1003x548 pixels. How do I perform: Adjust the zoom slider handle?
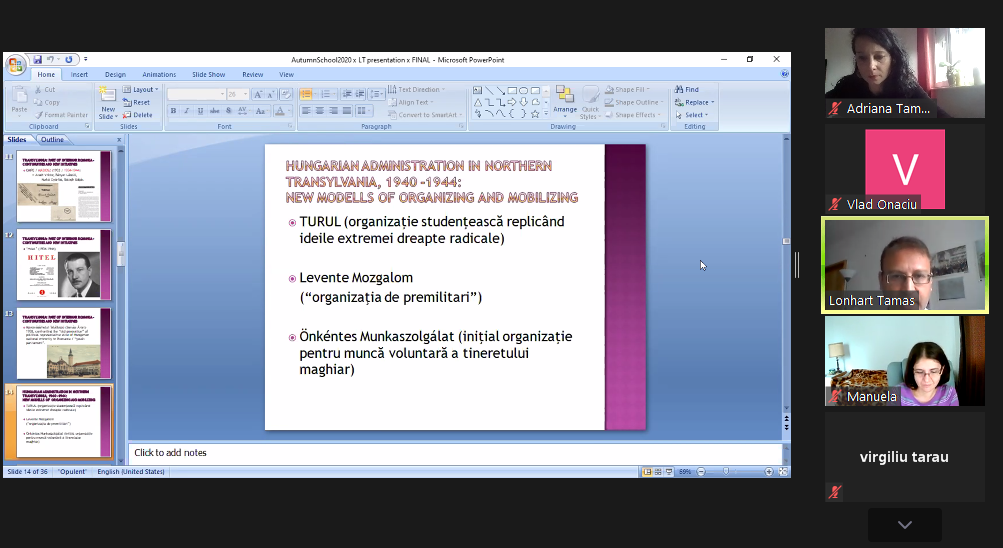tap(726, 472)
